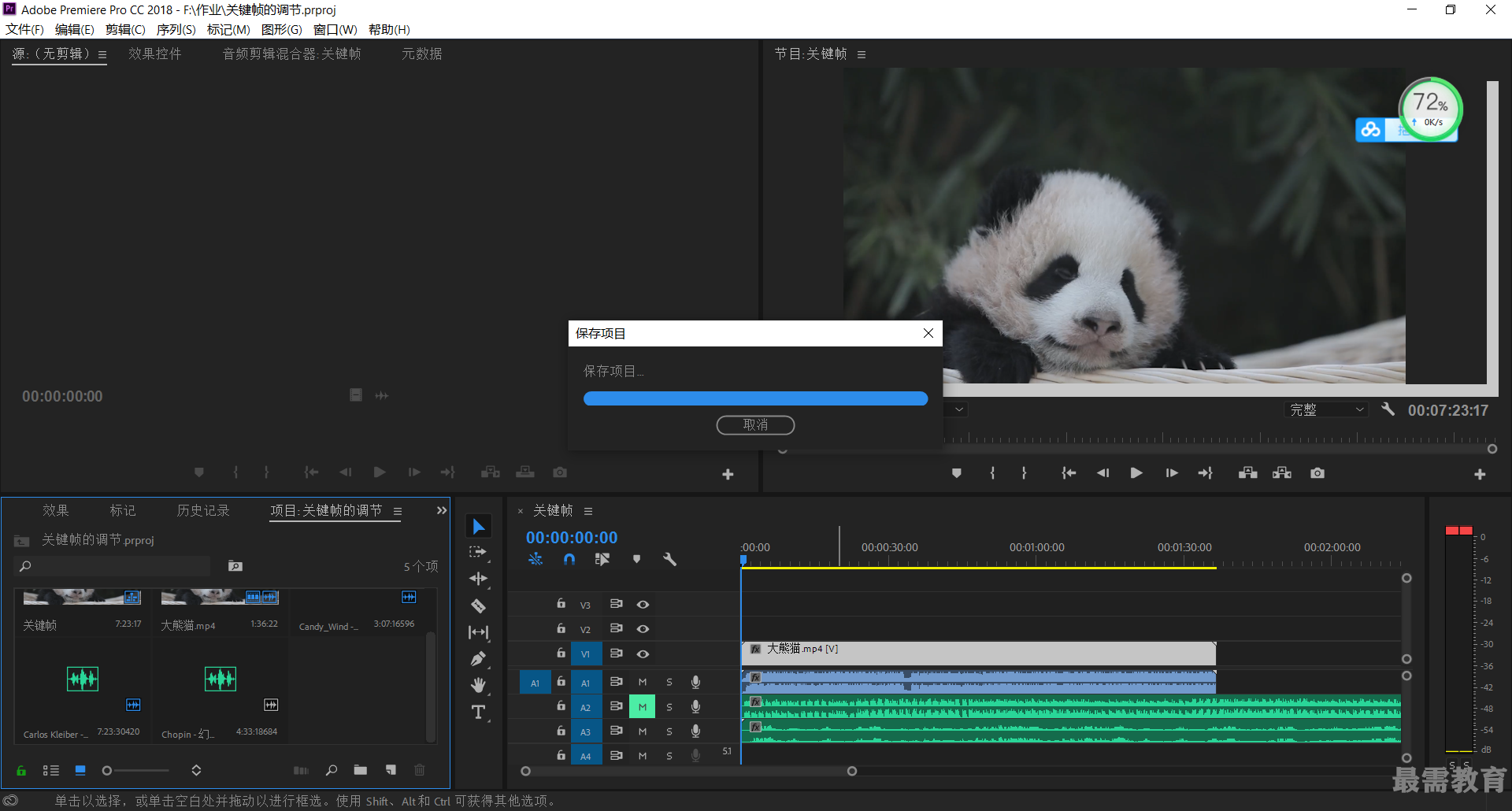
Task: Go to In point in Program monitor
Action: click(1069, 473)
